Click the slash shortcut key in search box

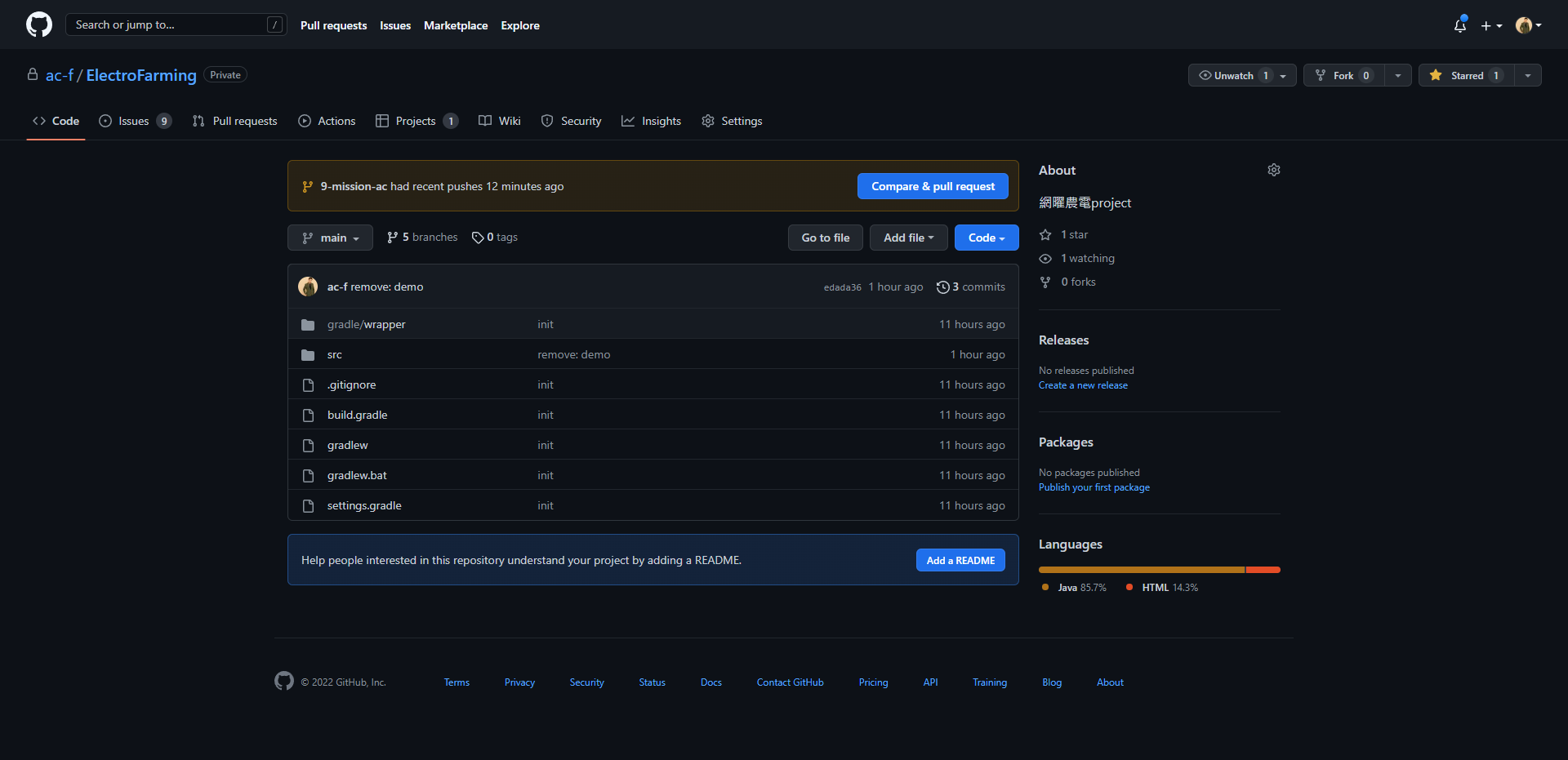(274, 25)
